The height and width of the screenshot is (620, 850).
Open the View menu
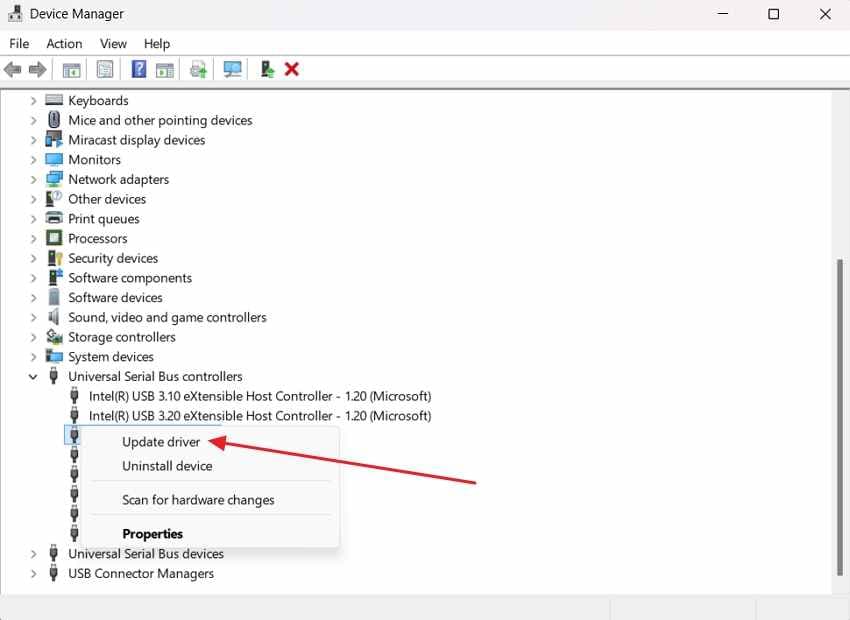point(113,43)
